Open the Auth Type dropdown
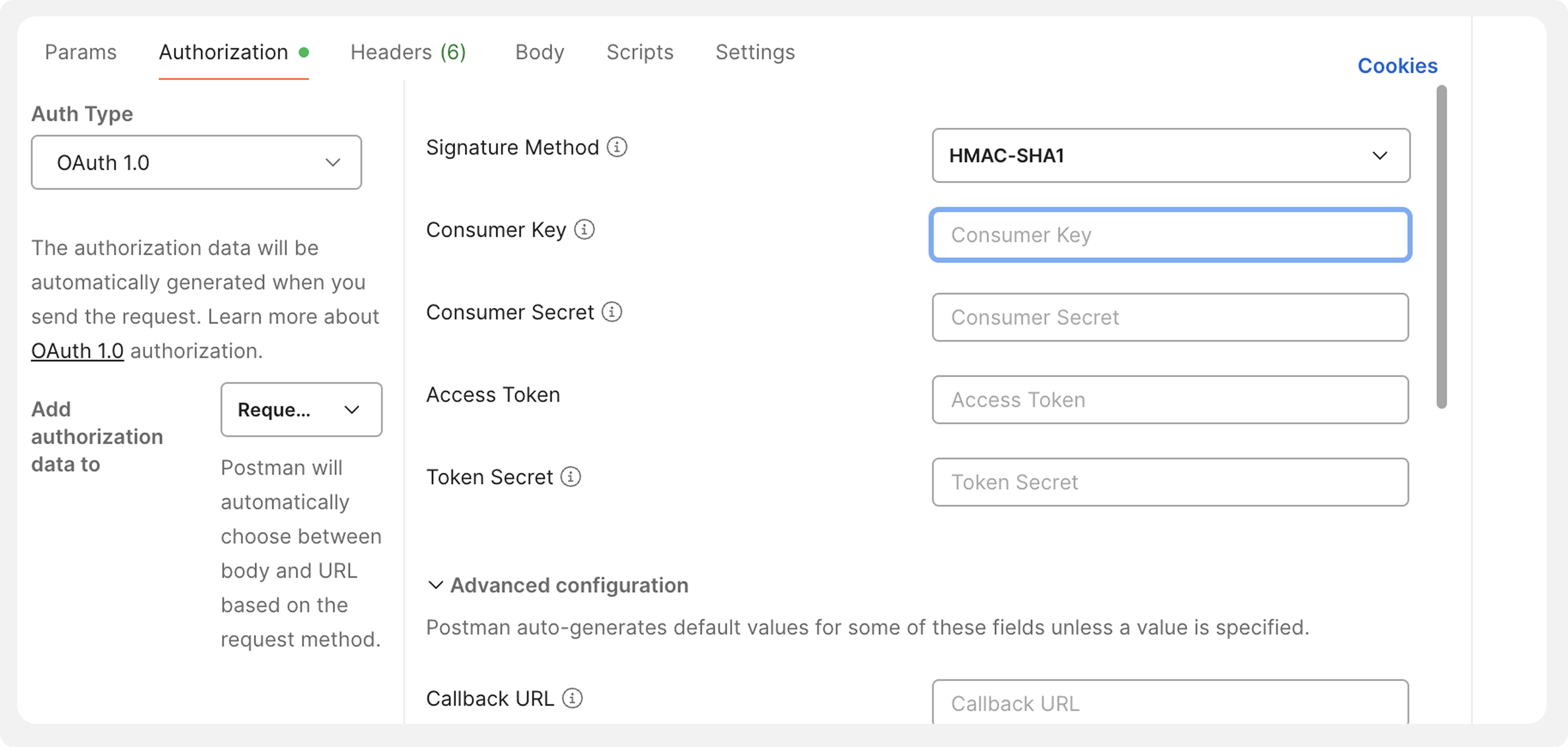 click(196, 162)
